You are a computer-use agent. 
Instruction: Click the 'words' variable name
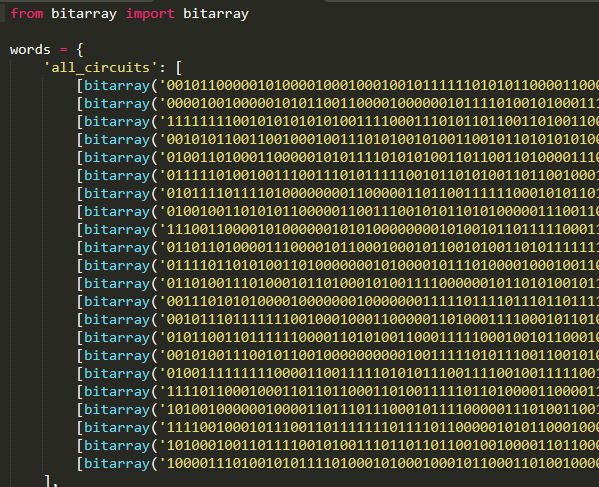coord(30,50)
